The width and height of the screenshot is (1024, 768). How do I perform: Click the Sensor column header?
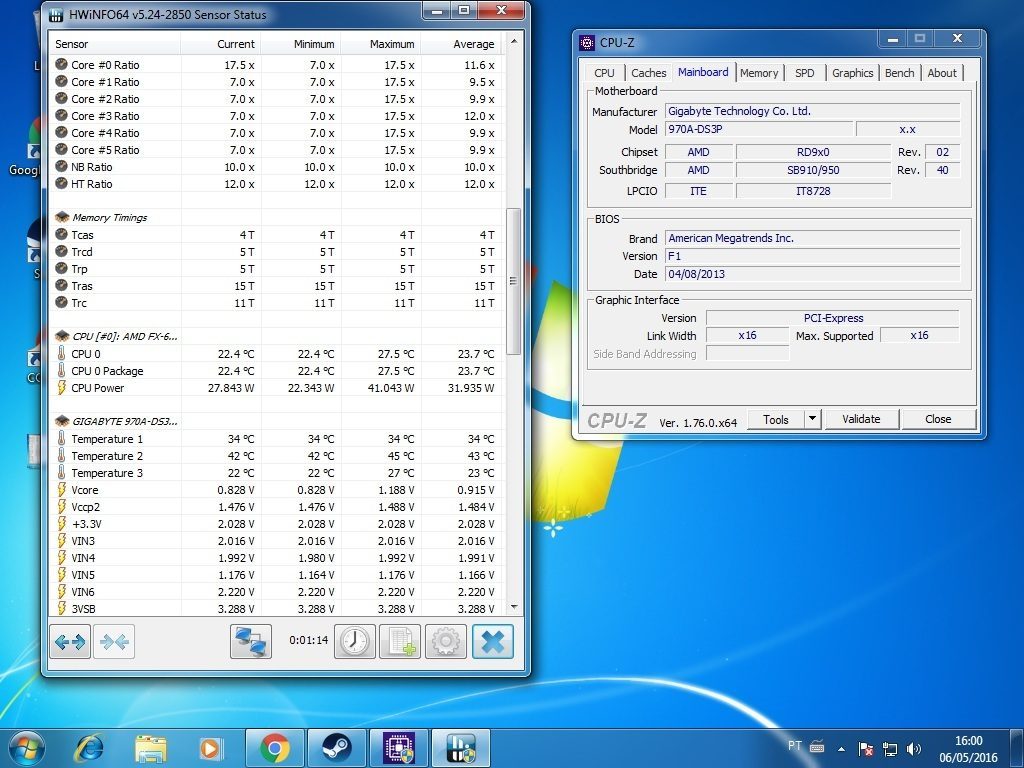pos(115,44)
